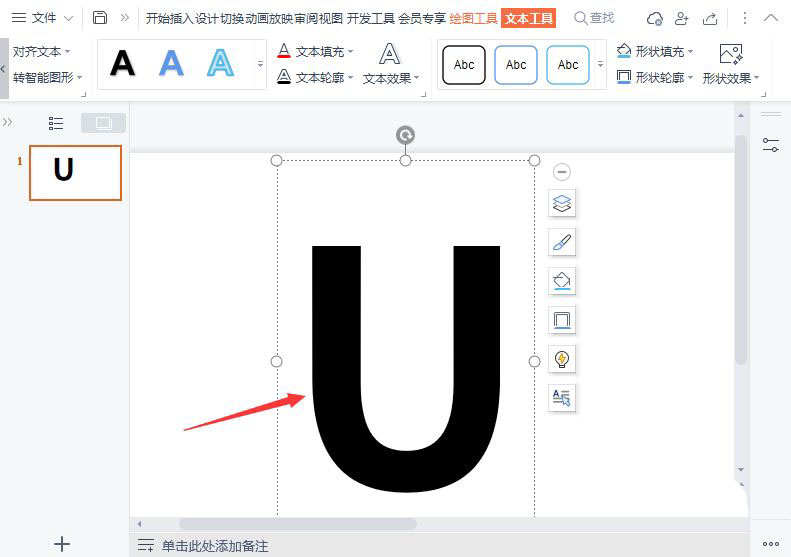Switch to the 放映 tab

(x=281, y=19)
